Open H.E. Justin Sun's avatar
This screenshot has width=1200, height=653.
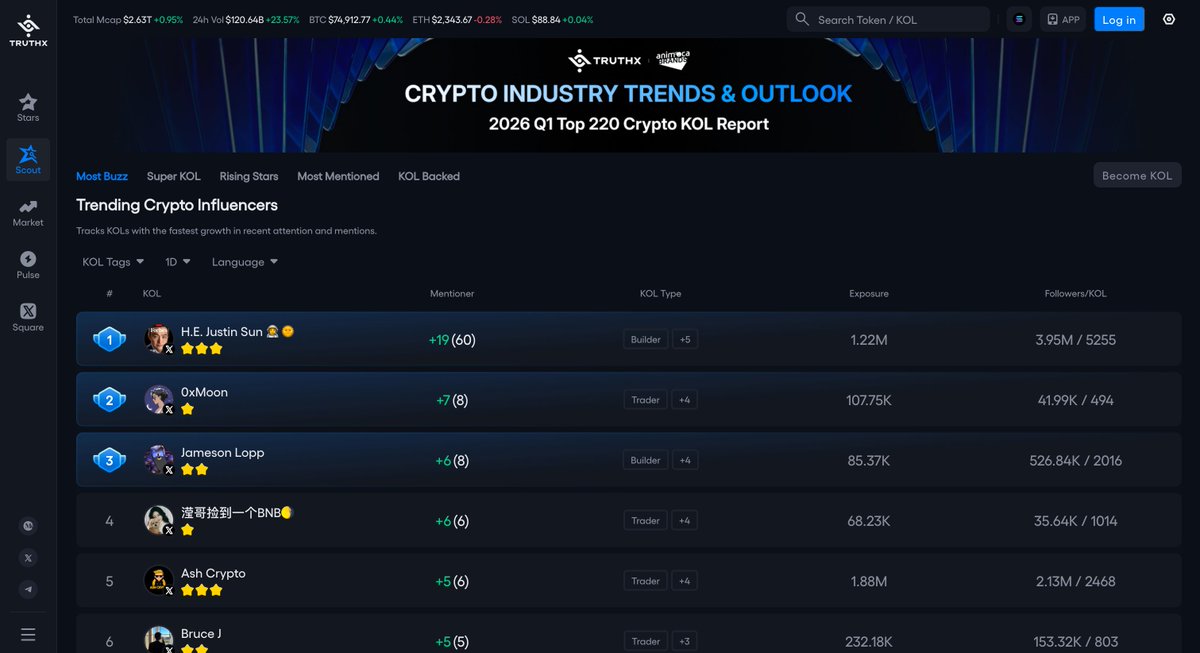158,339
